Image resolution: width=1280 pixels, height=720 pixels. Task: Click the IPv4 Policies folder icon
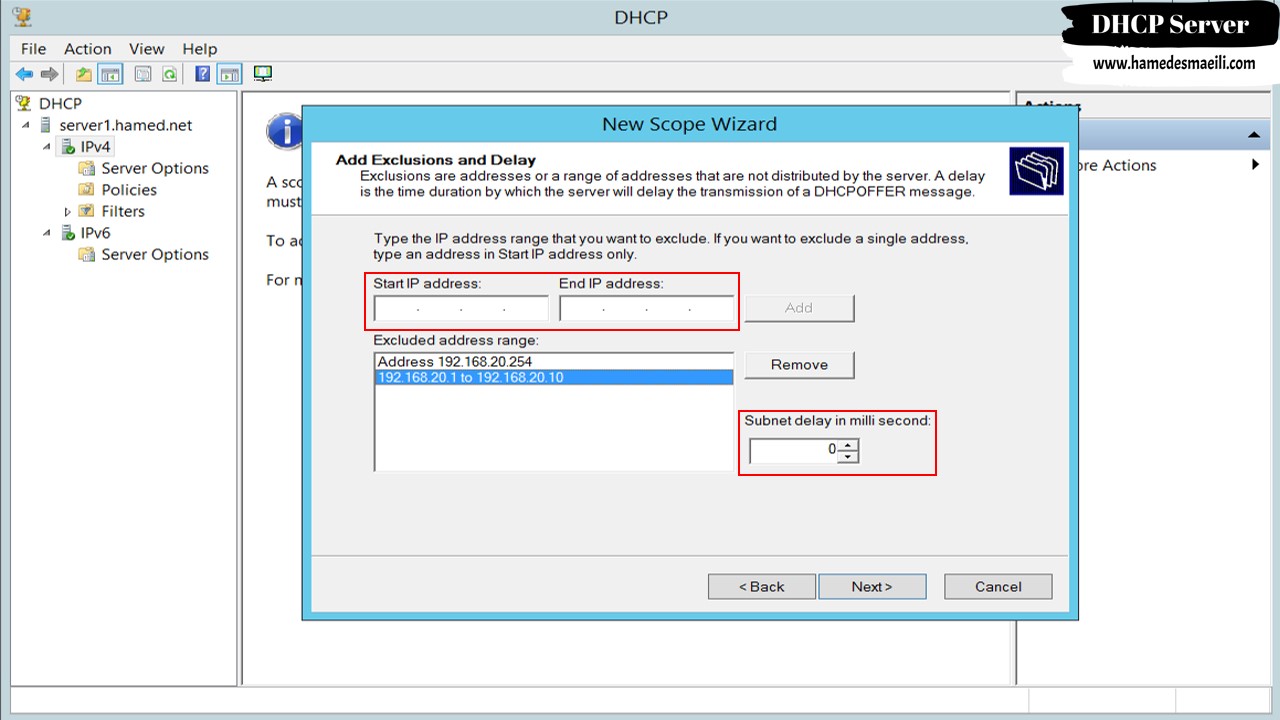click(87, 190)
